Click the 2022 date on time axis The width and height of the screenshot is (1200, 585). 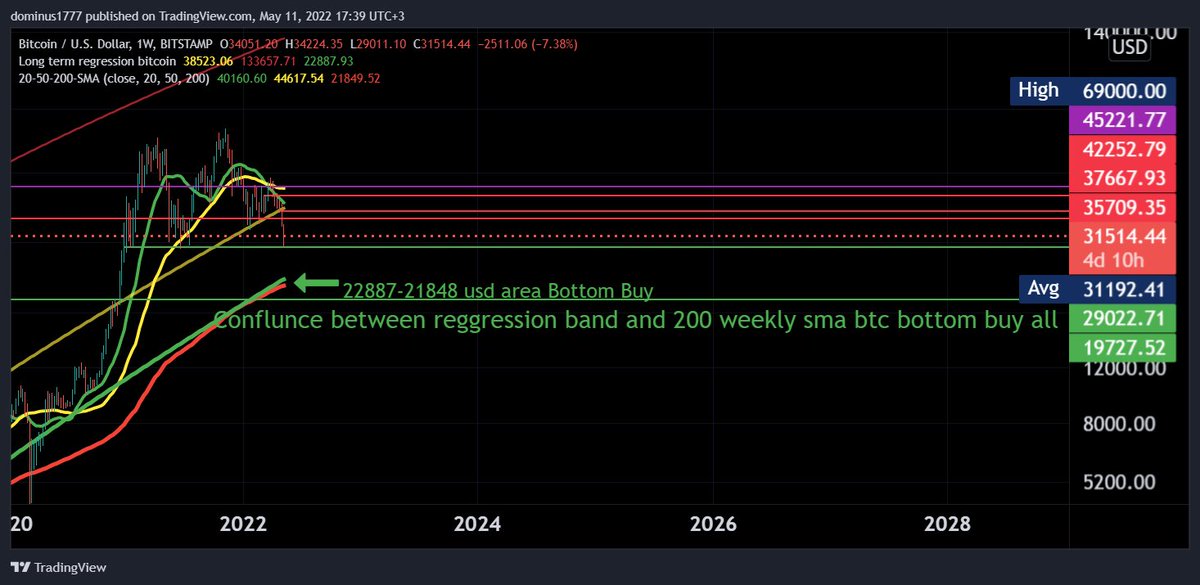[242, 524]
